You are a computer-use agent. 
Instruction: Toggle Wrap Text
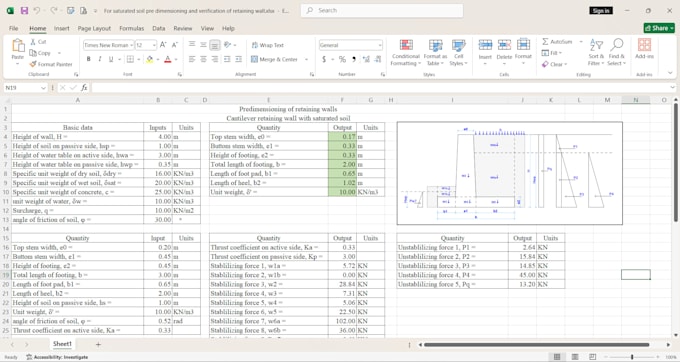click(x=267, y=45)
